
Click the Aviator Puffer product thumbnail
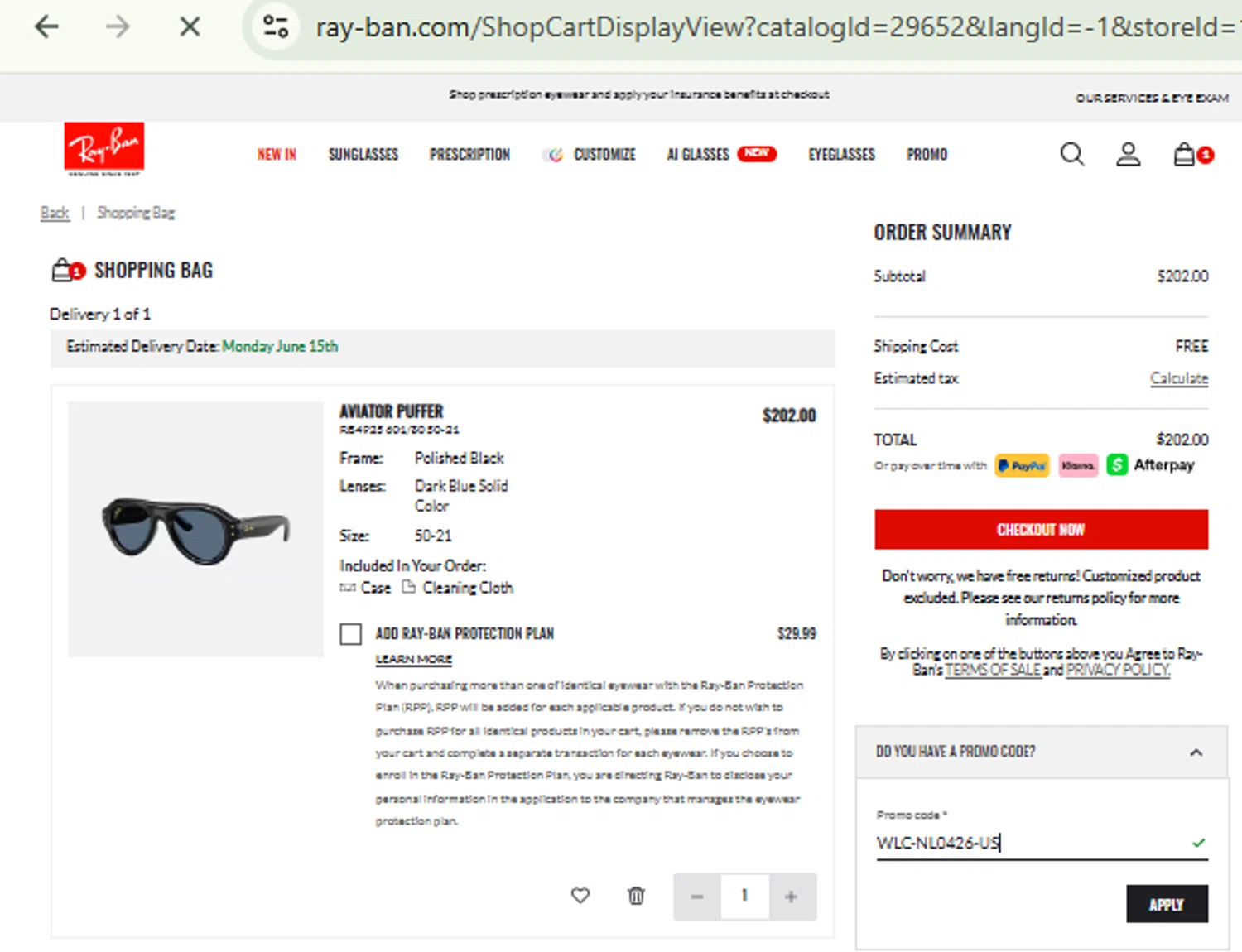tap(195, 530)
